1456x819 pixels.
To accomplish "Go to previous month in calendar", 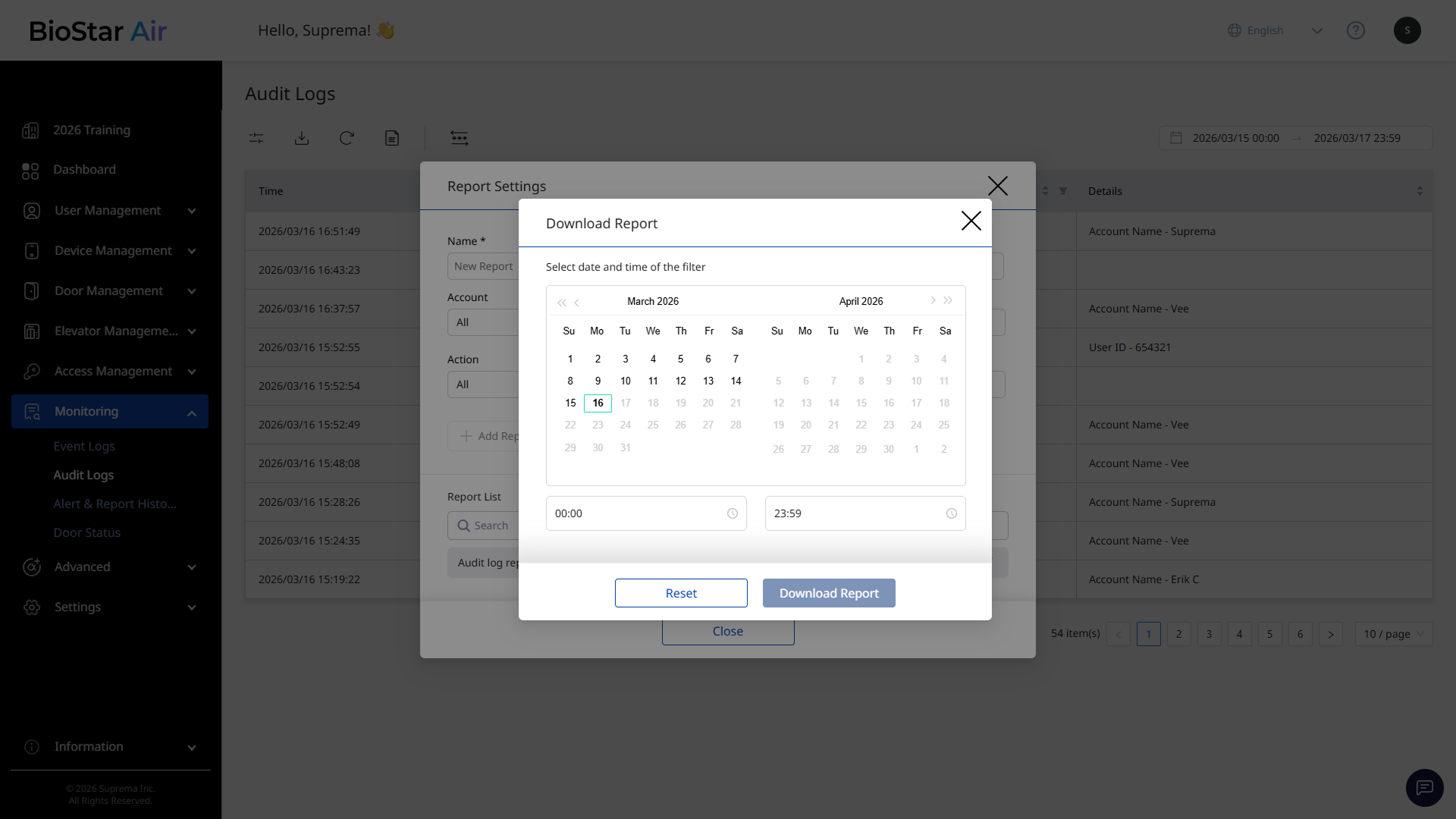I will 577,303.
